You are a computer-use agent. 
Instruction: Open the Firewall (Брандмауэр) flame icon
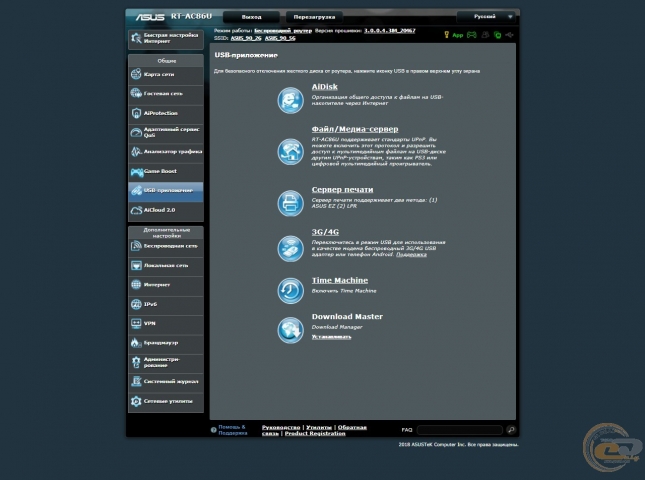(x=136, y=343)
